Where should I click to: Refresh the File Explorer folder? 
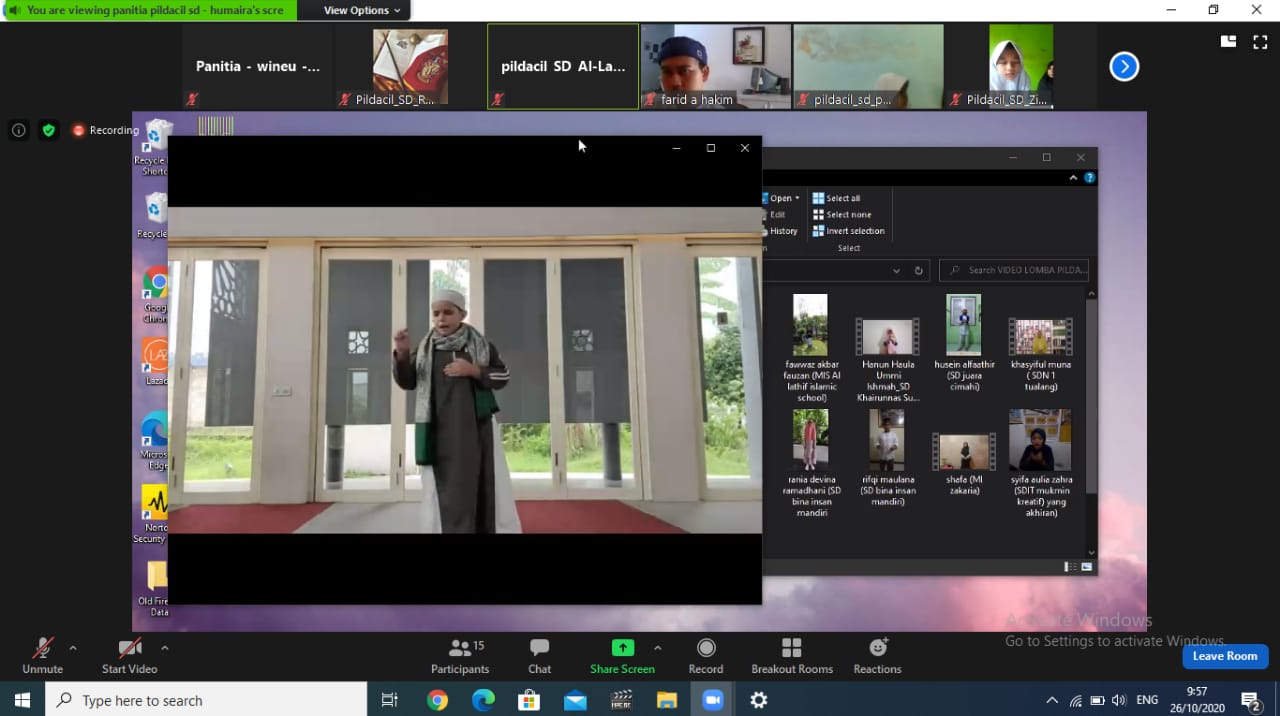(918, 270)
